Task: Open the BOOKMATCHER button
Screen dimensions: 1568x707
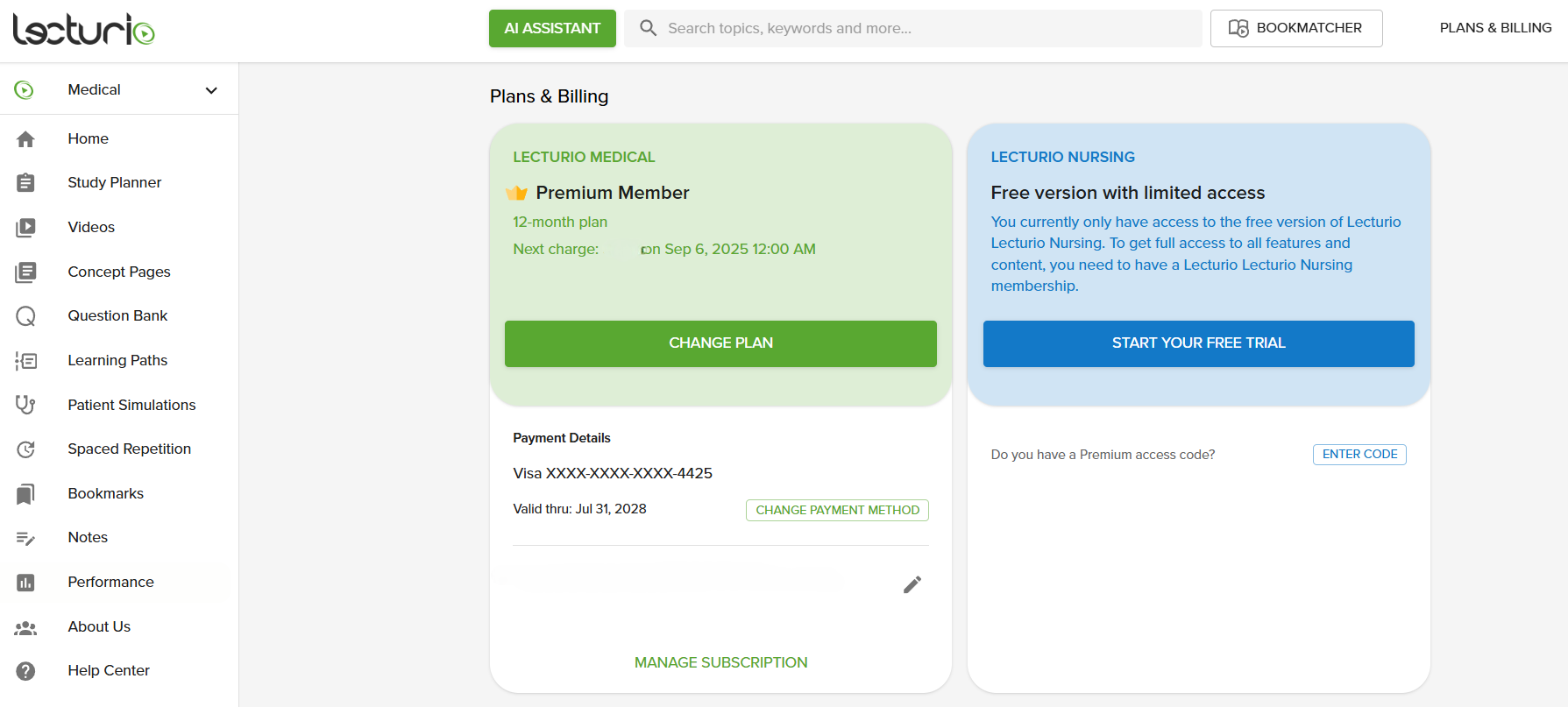Action: pos(1296,28)
